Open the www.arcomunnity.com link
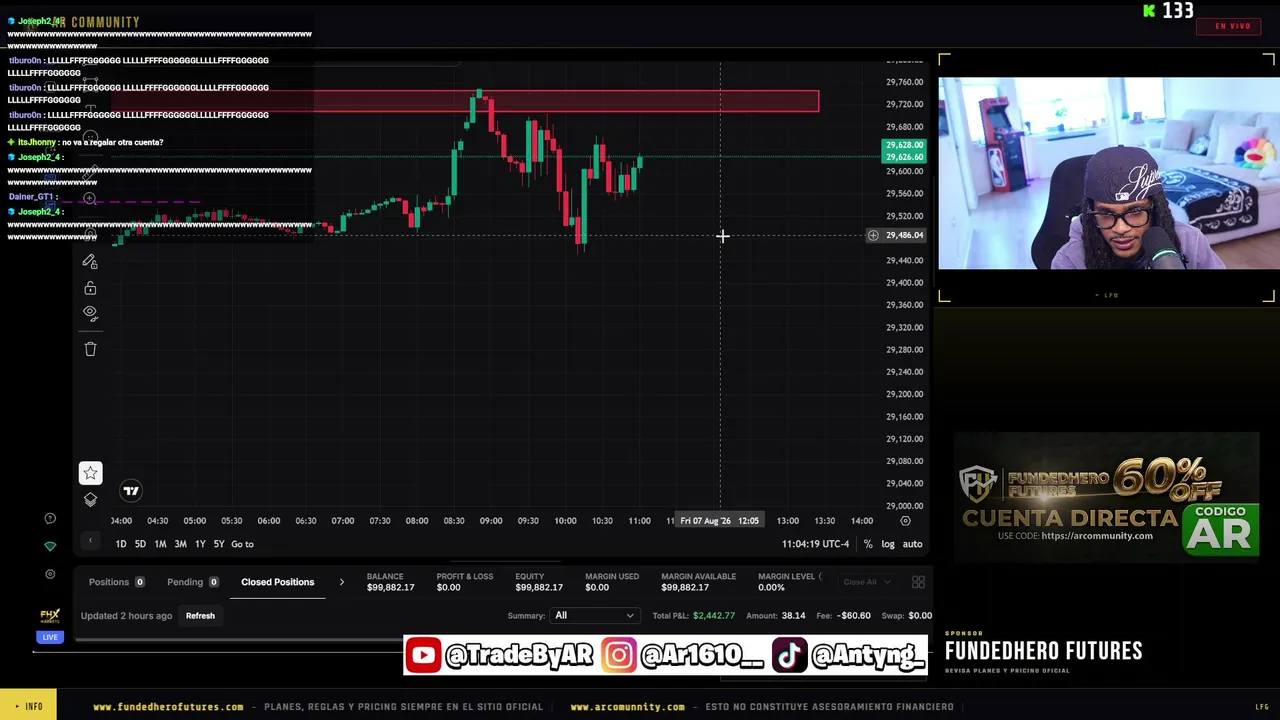 [x=628, y=707]
